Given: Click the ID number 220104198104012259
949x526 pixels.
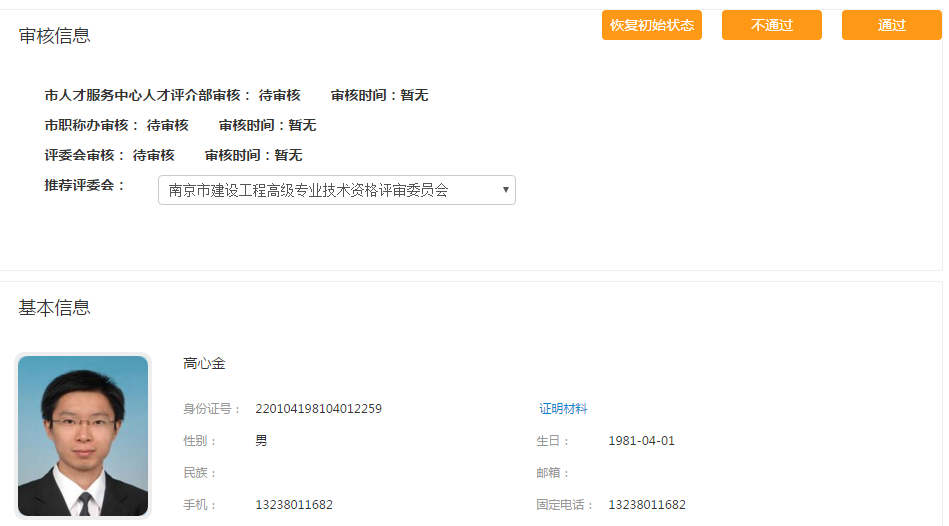Looking at the screenshot, I should (x=318, y=409).
